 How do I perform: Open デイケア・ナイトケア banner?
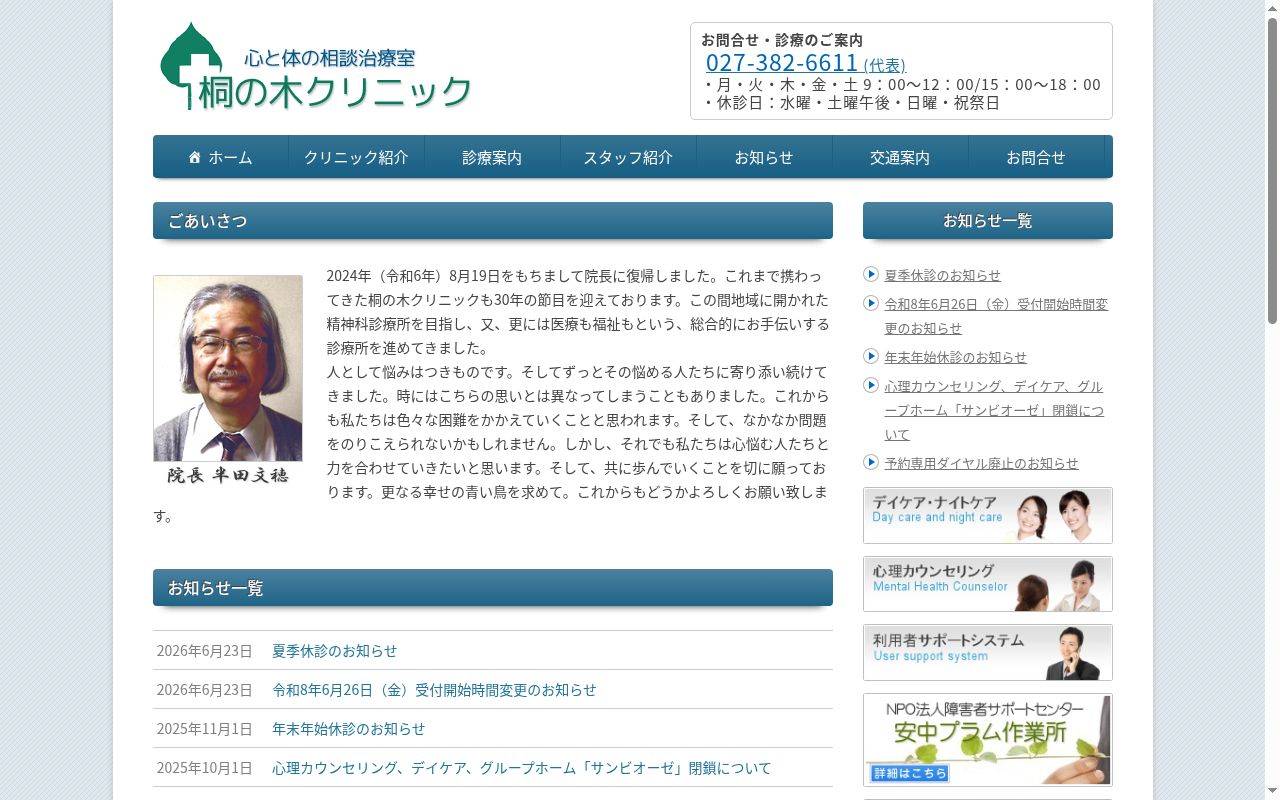[x=988, y=515]
